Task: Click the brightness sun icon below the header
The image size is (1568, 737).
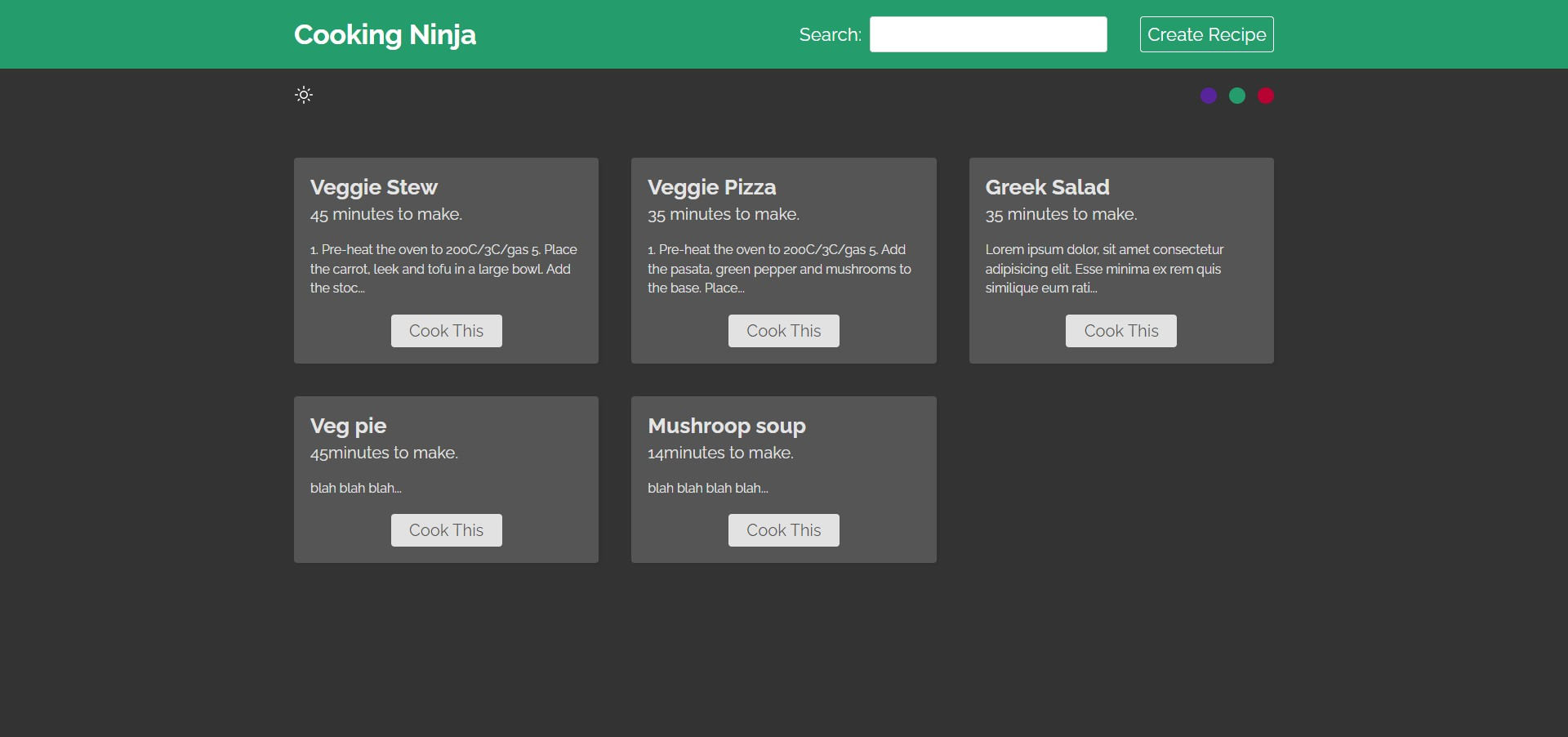Action: (x=304, y=96)
